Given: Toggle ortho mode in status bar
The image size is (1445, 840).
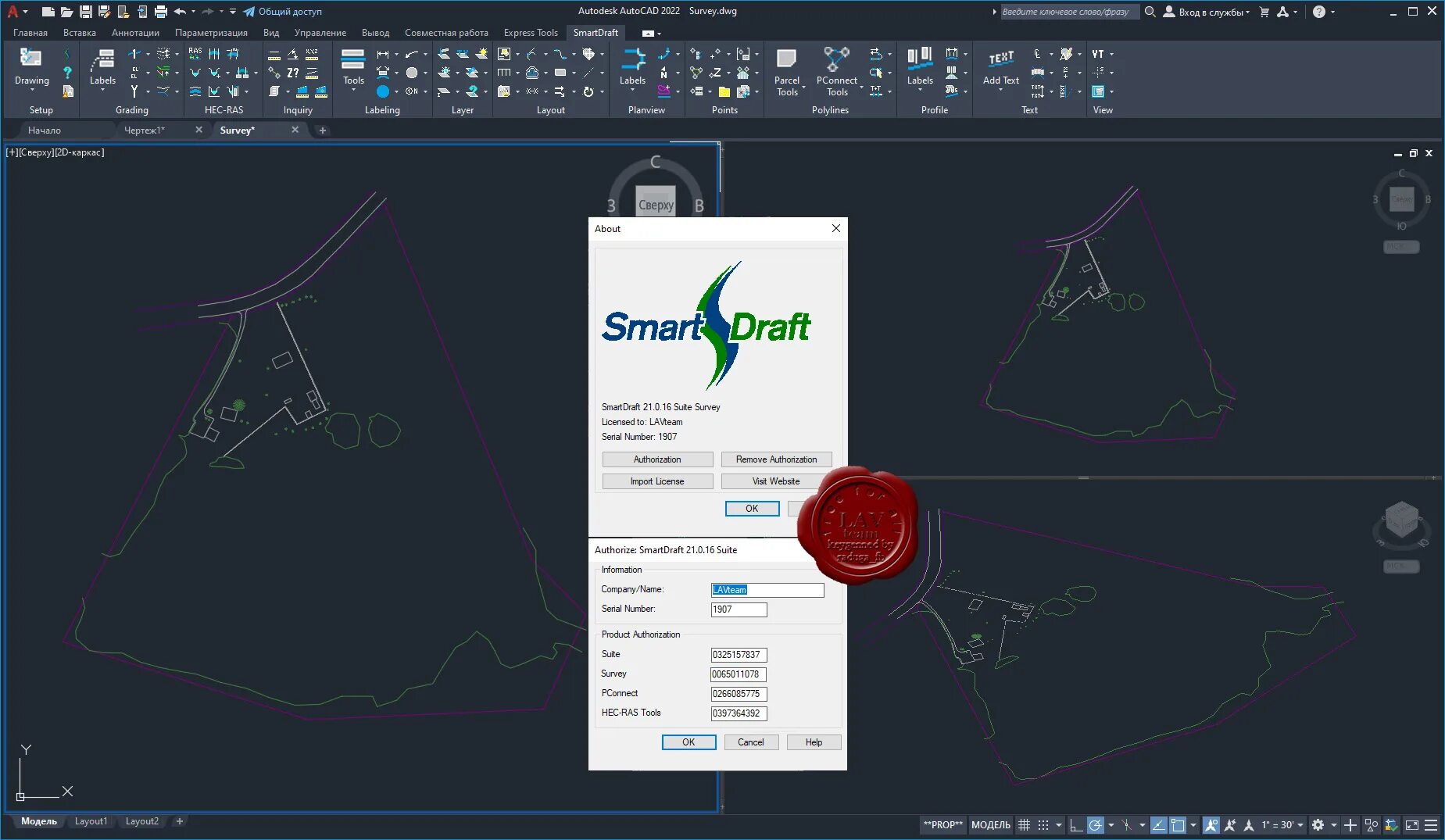Looking at the screenshot, I should tap(1076, 825).
